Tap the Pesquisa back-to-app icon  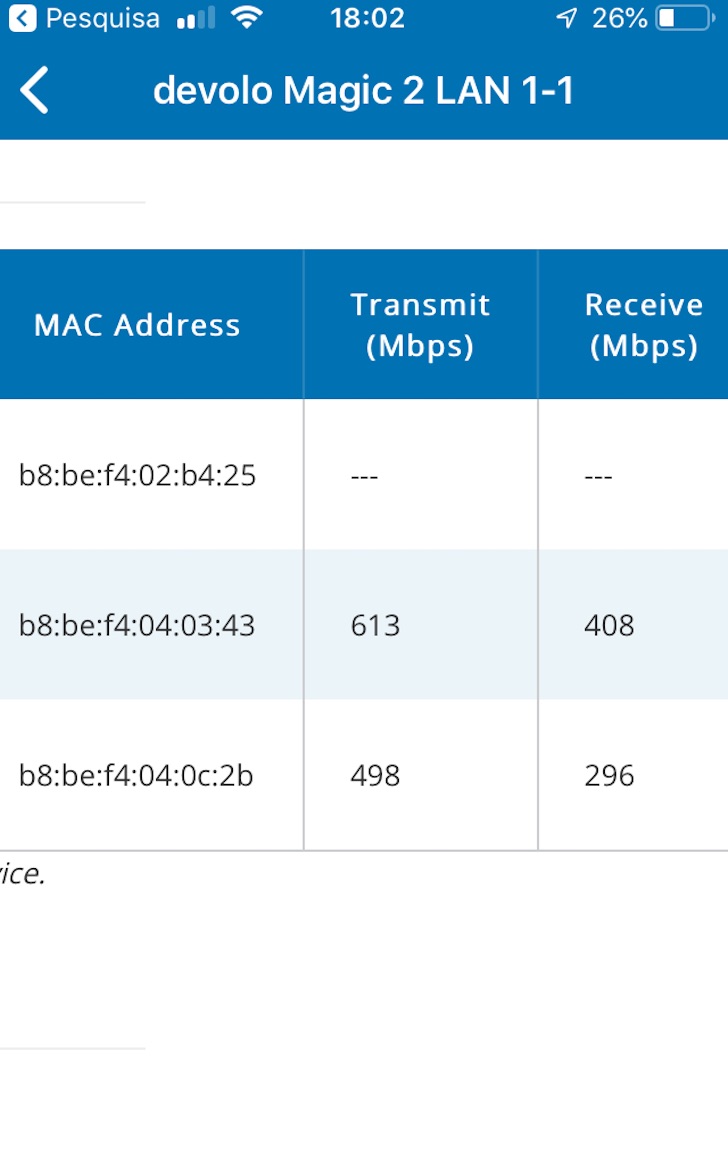coord(22,18)
